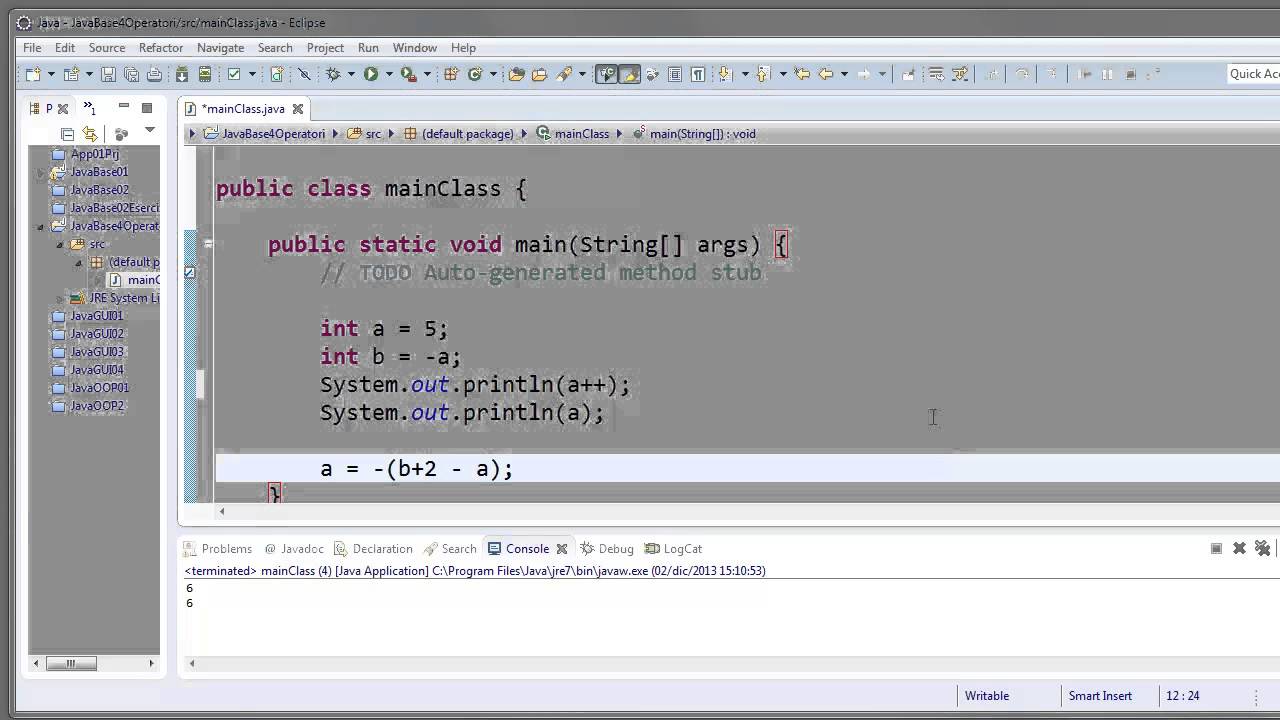
Task: Run the program with the green Run icon
Action: point(371,74)
